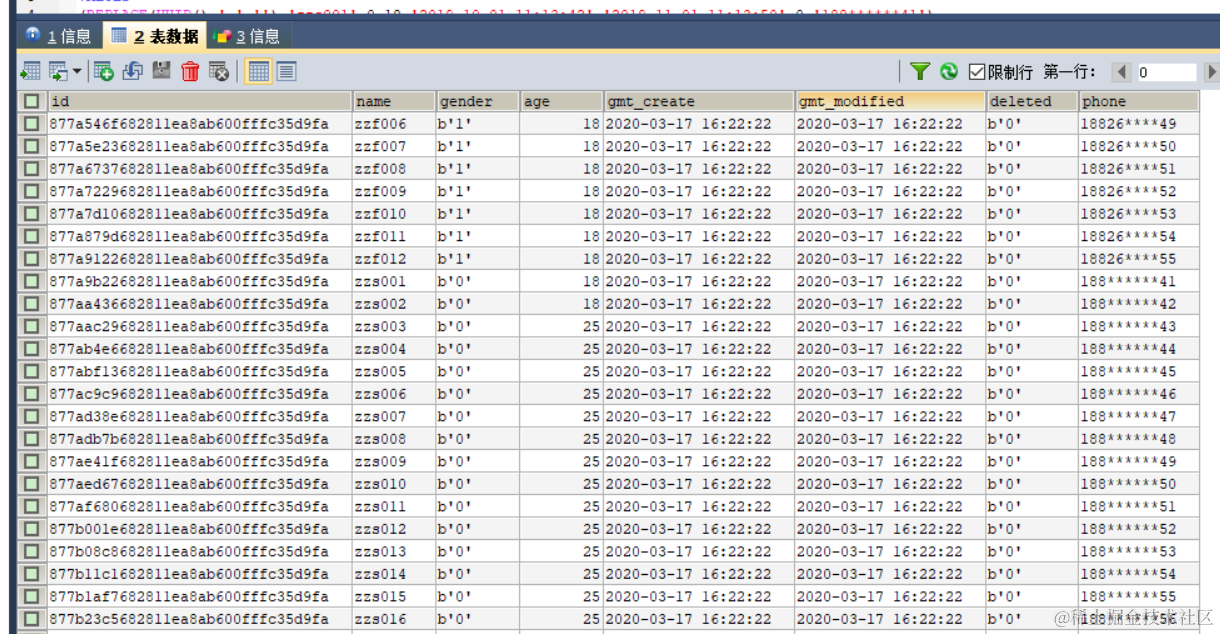Open the 3 信息 tab
Viewport: 1220px width, 634px height.
click(247, 37)
